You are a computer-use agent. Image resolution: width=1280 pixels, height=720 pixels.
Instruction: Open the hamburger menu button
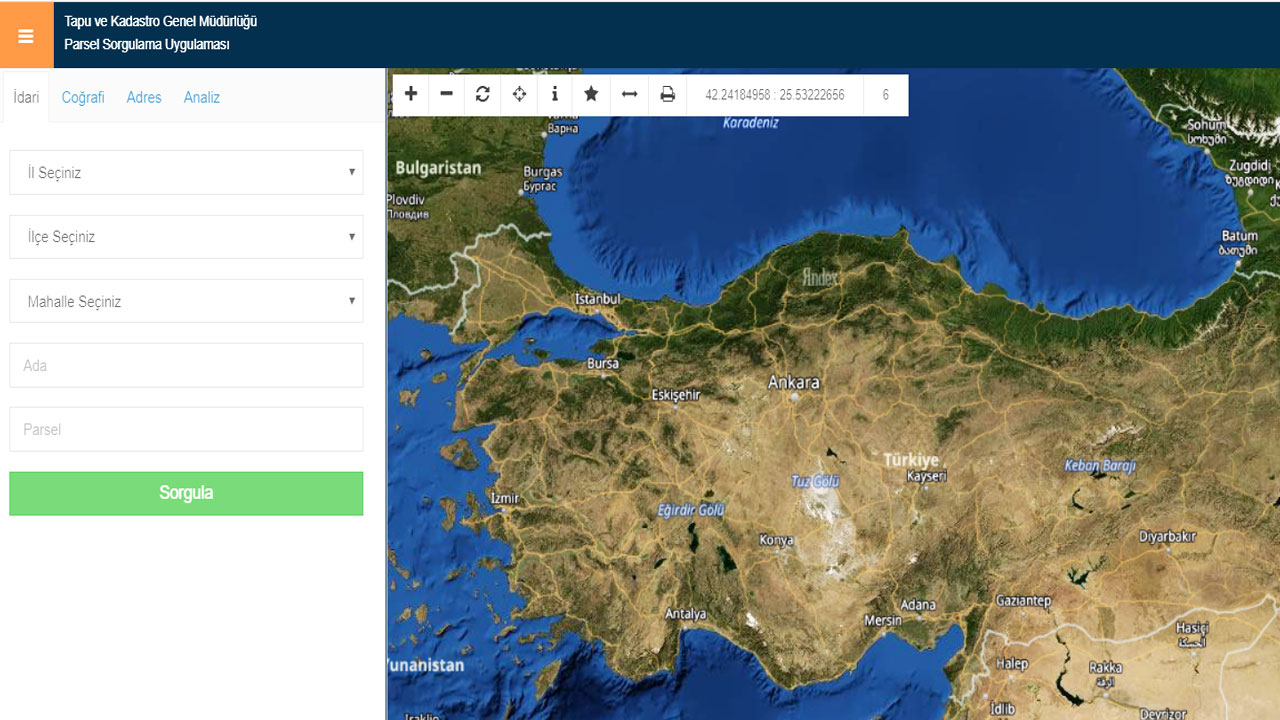(x=26, y=36)
